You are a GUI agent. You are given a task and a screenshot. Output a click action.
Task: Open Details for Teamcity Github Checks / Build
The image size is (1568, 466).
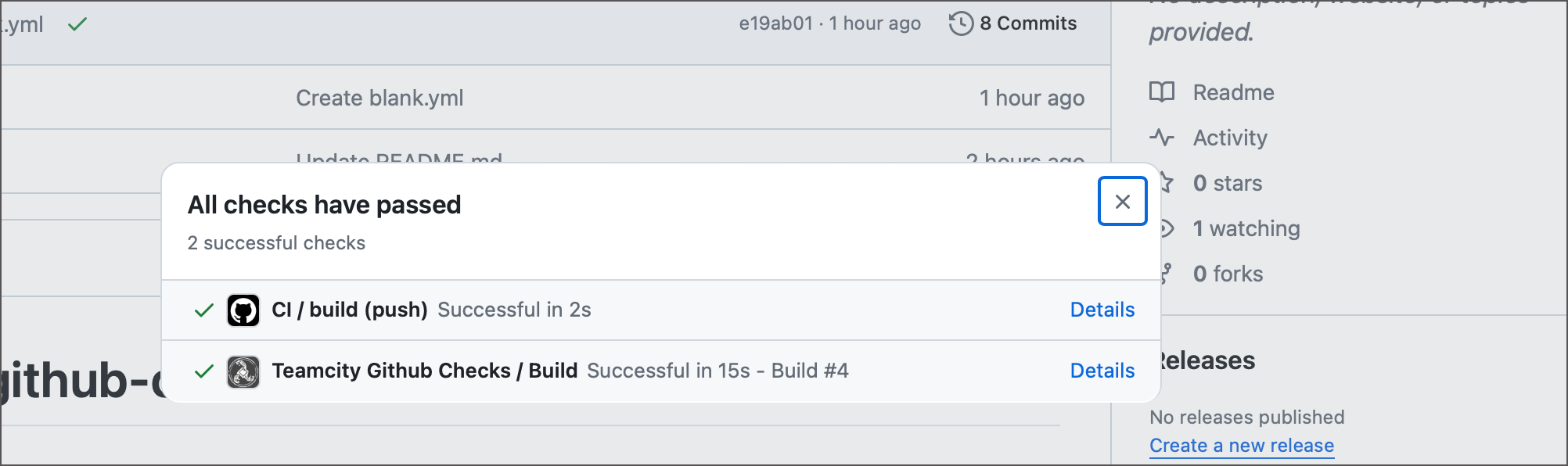pyautogui.click(x=1102, y=371)
